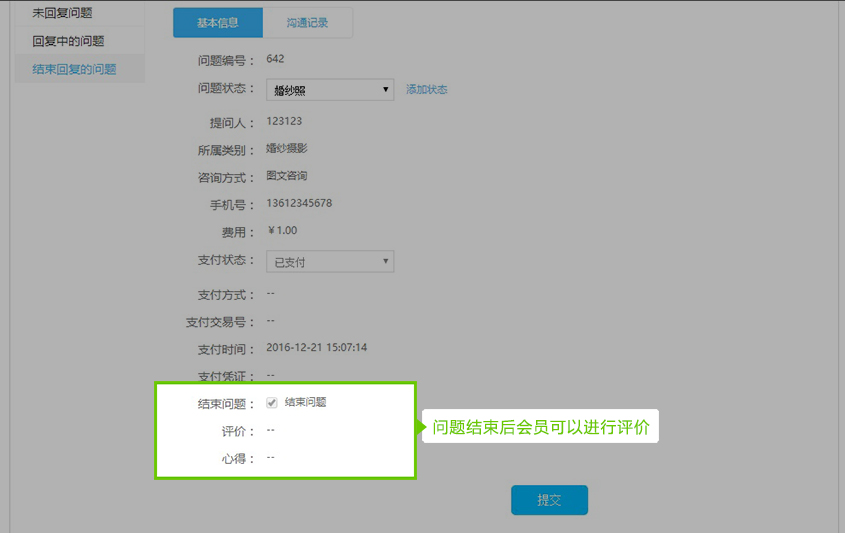Click the payment time 2016-12-21 15:07:14
The height and width of the screenshot is (533, 845).
317,348
